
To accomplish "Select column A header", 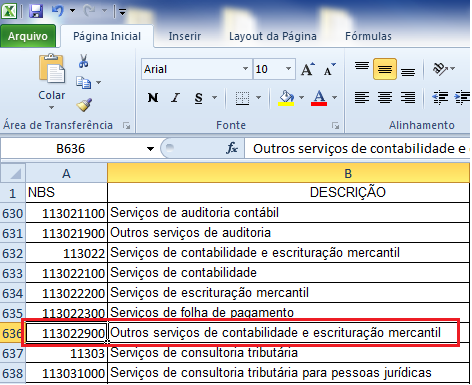I will (67, 173).
